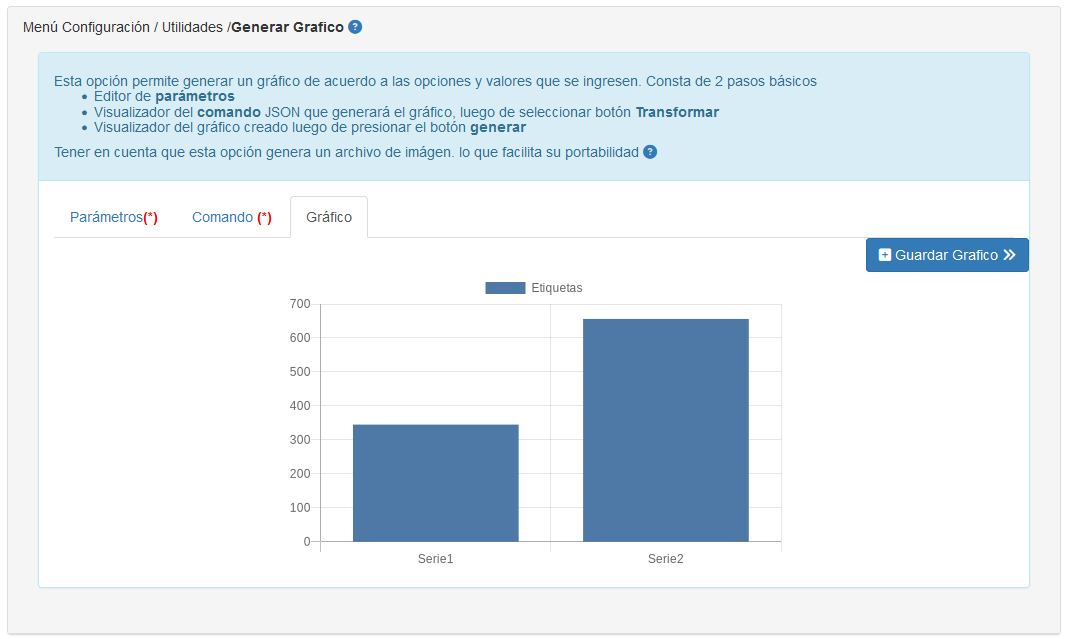Click the bold Transformar word in instructions
The image size is (1066, 639).
pyautogui.click(x=677, y=112)
